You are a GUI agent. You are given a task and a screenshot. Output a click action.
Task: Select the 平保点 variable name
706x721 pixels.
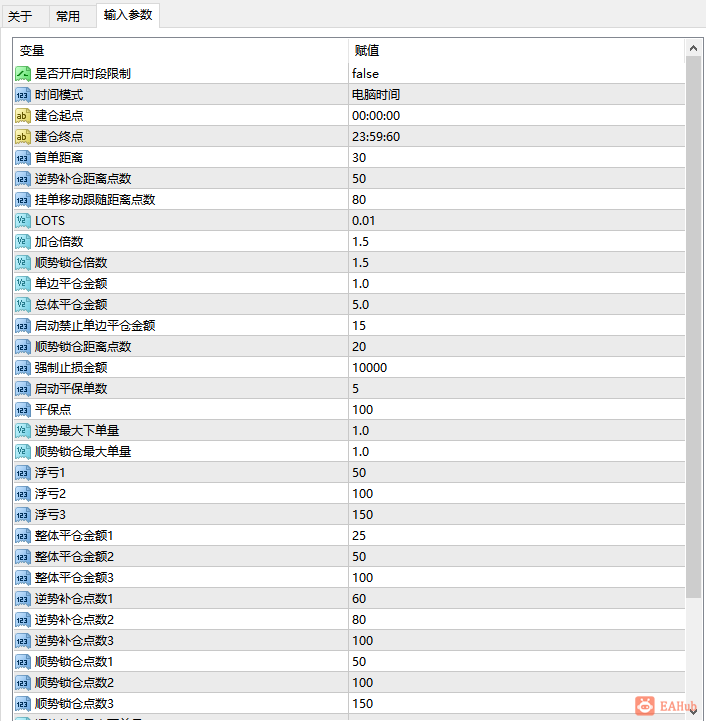point(53,410)
